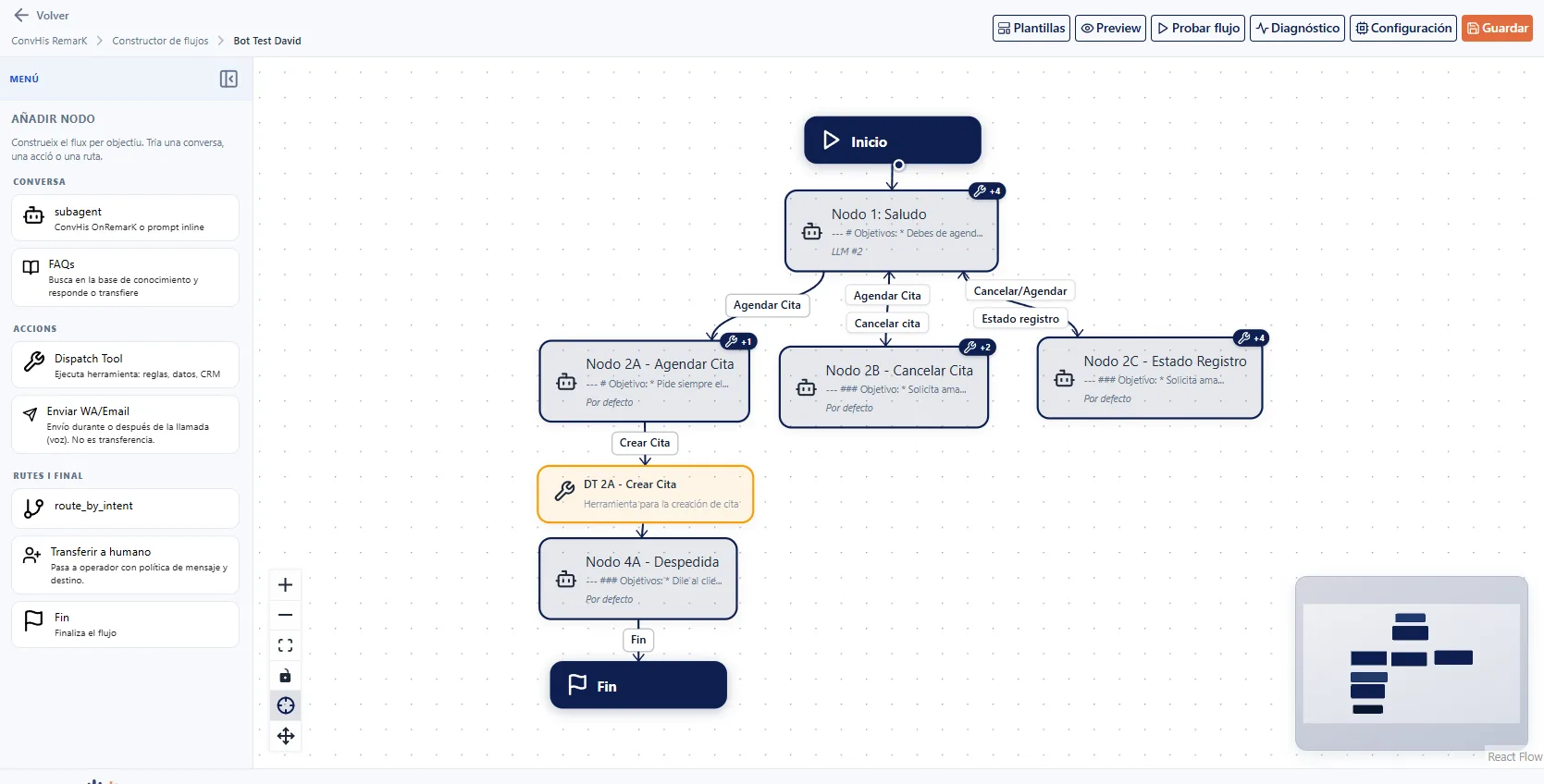The image size is (1544, 784).
Task: Select the Nodo 2B - Cancelar Cita node
Action: [883, 387]
